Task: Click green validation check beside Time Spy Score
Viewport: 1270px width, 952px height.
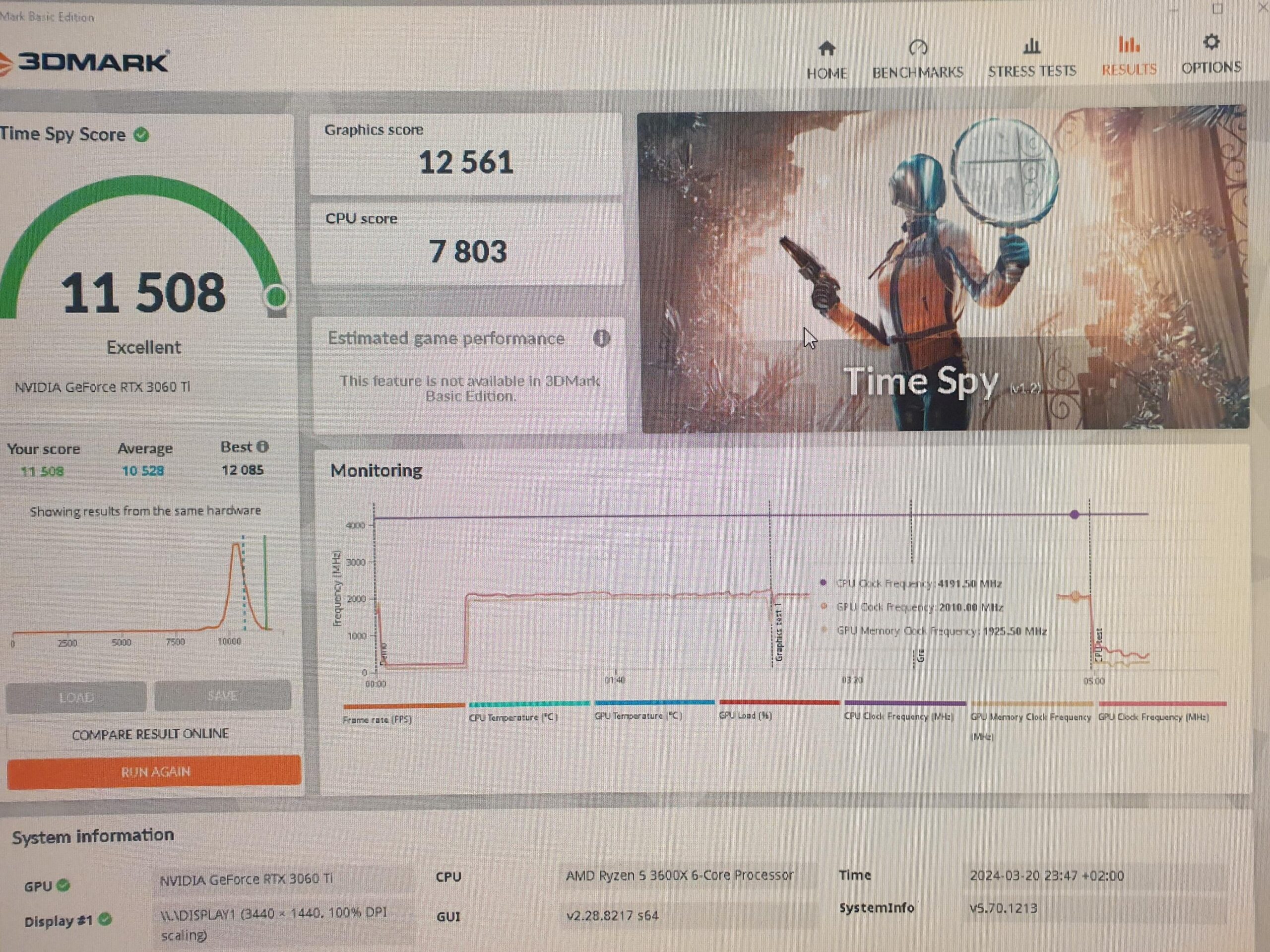Action: [141, 135]
